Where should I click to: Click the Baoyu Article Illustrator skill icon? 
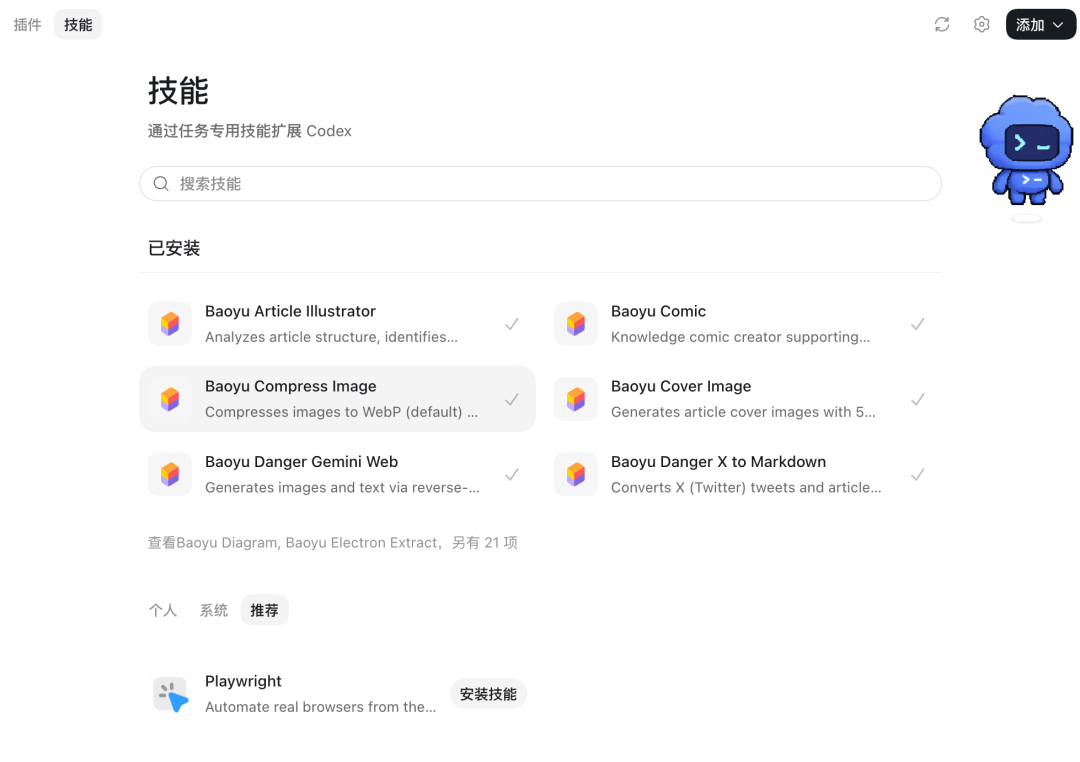[x=169, y=324]
